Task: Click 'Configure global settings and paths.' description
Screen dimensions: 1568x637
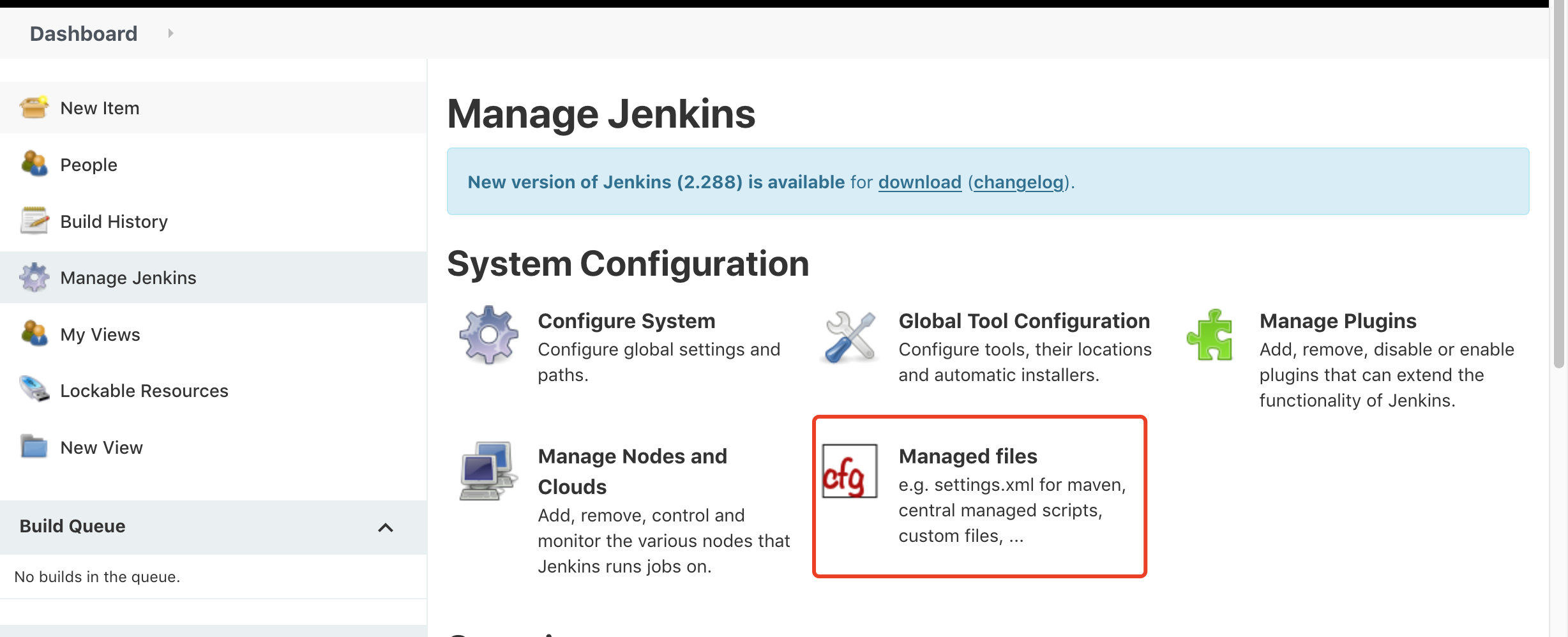Action: (659, 362)
